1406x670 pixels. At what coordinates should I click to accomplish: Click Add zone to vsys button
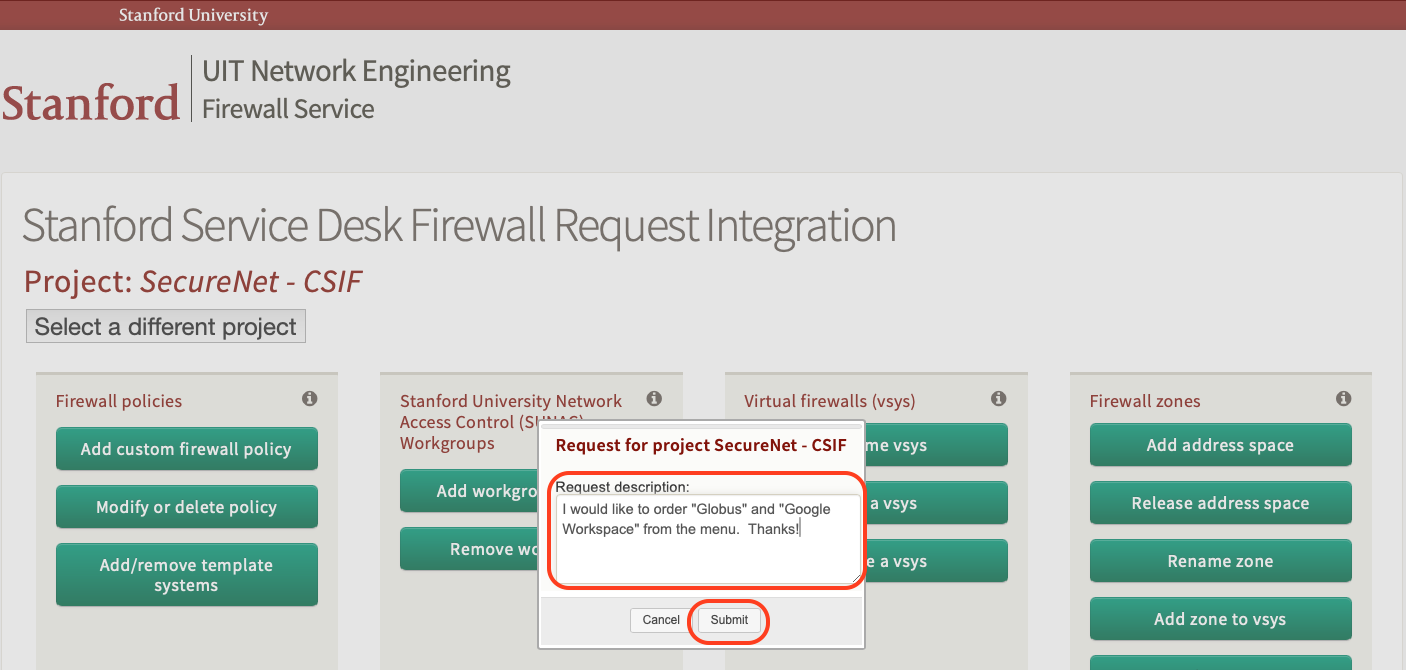coord(1220,619)
